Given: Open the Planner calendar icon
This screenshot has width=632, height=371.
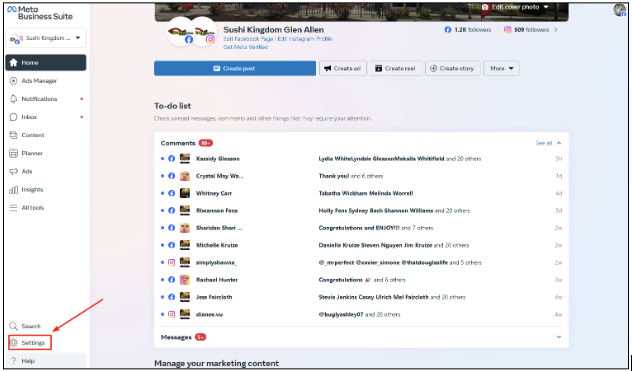Looking at the screenshot, I should [x=13, y=153].
